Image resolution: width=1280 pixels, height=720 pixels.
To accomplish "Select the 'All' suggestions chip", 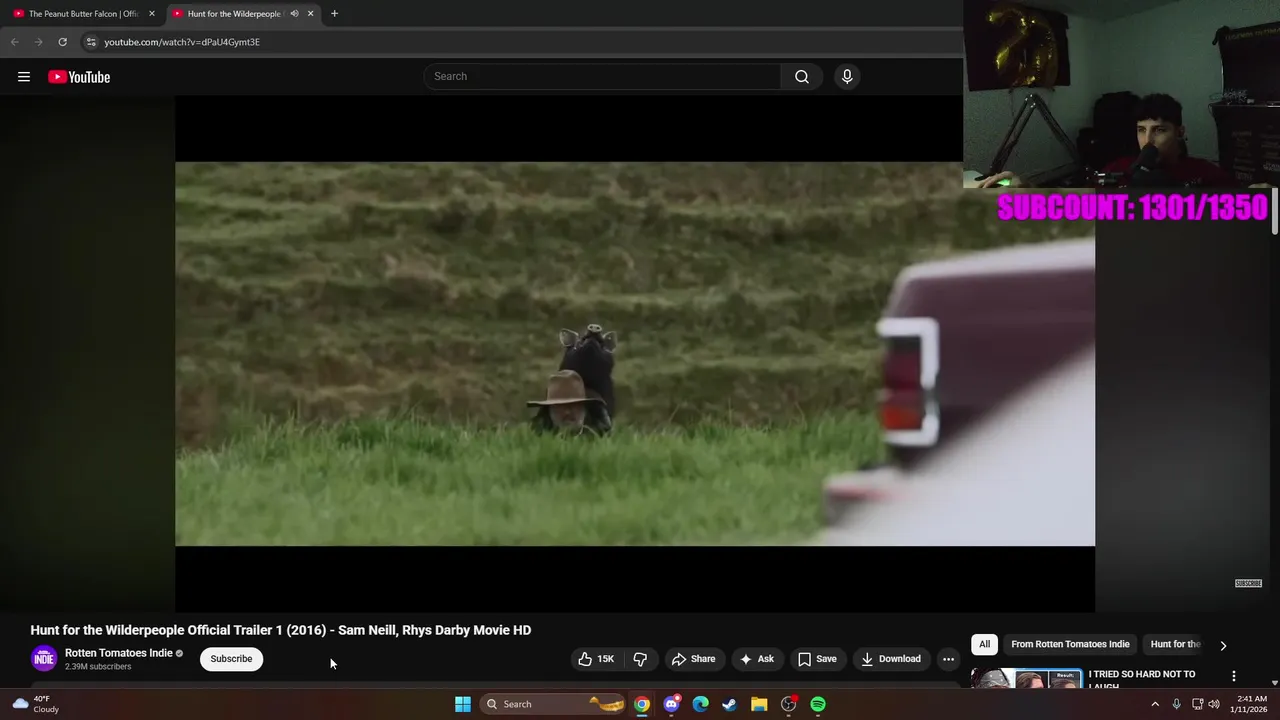I will point(984,645).
